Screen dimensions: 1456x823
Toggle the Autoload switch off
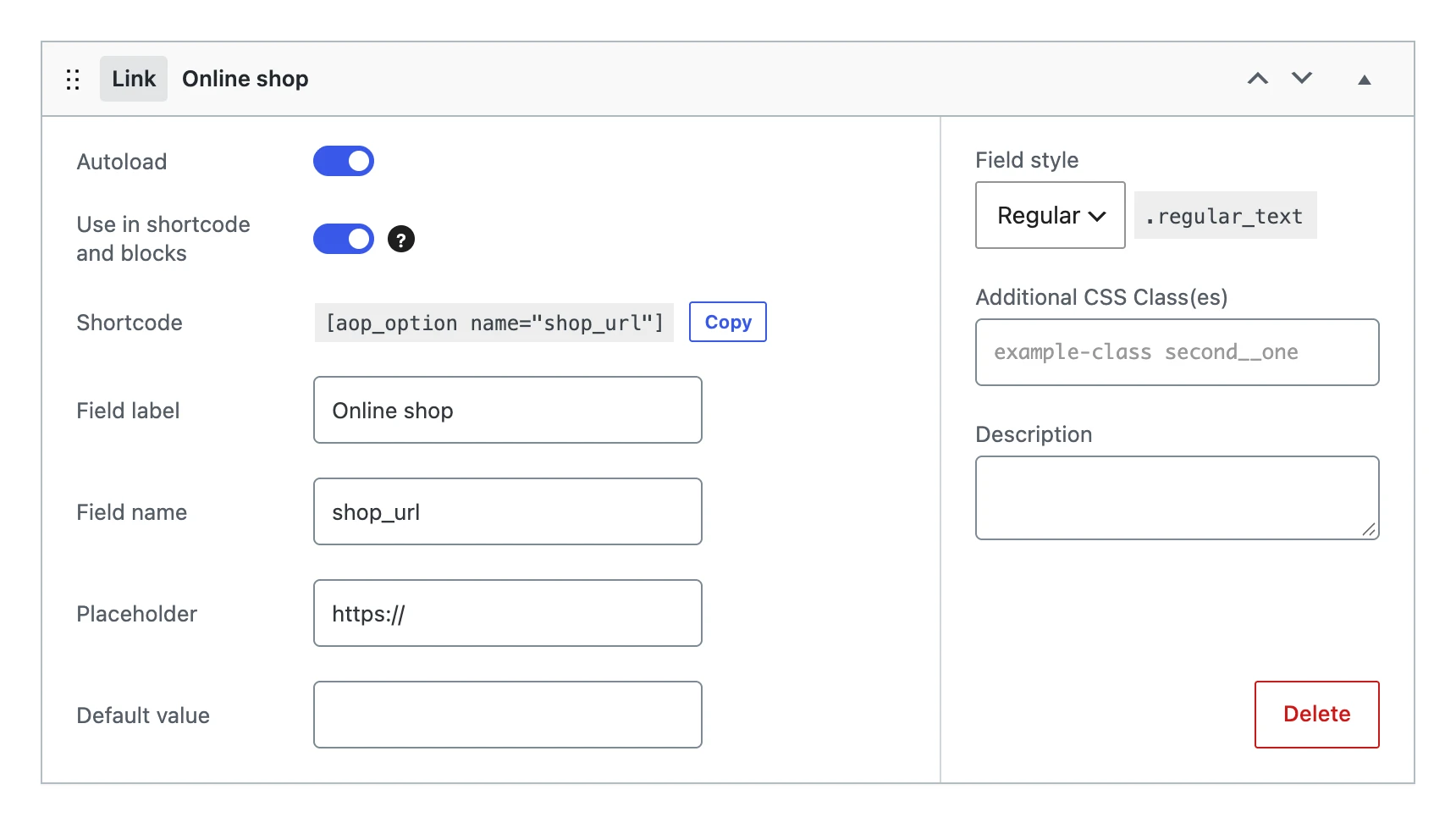(x=344, y=161)
